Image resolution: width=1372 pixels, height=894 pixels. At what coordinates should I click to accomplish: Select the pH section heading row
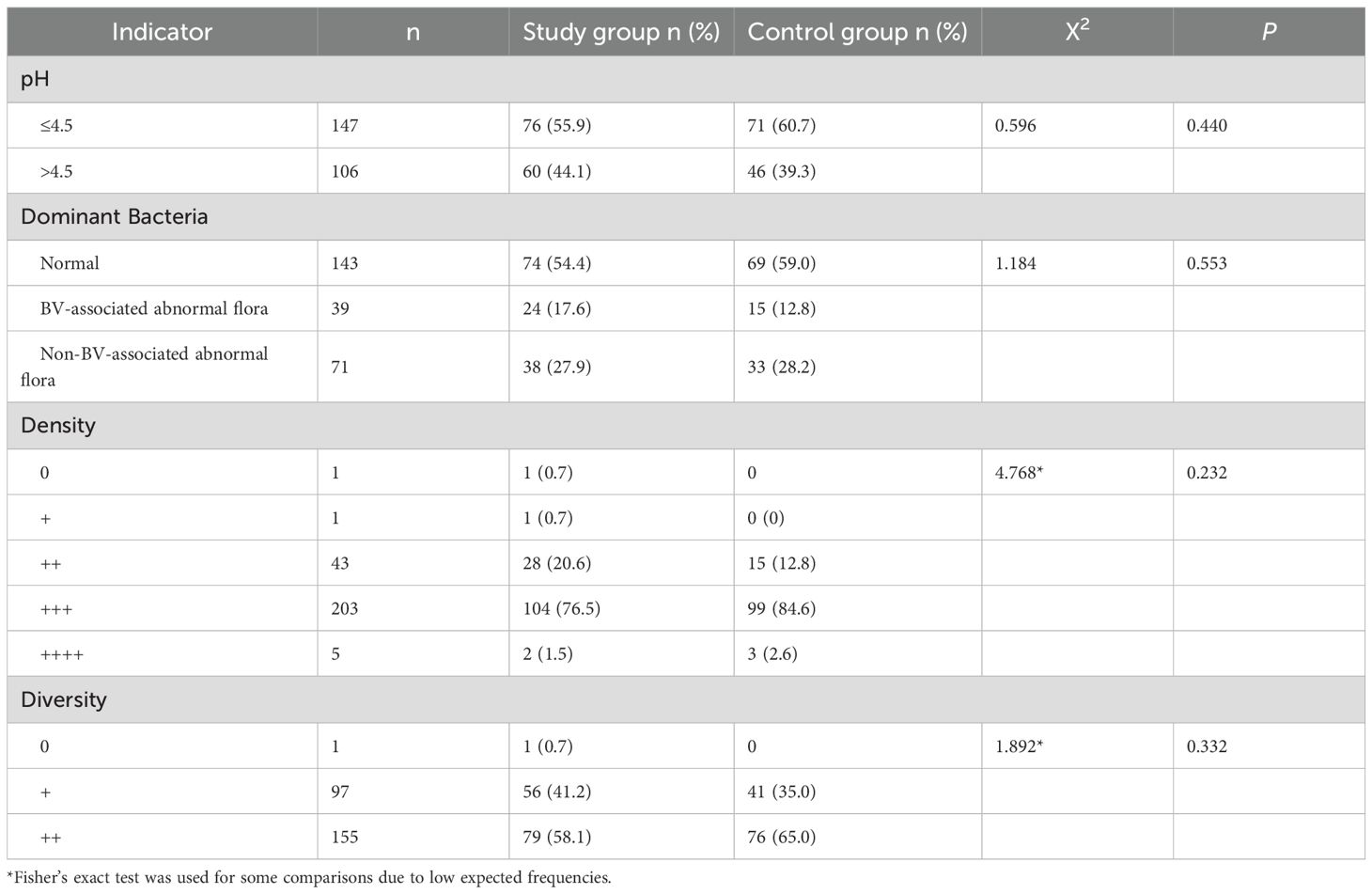35,79
